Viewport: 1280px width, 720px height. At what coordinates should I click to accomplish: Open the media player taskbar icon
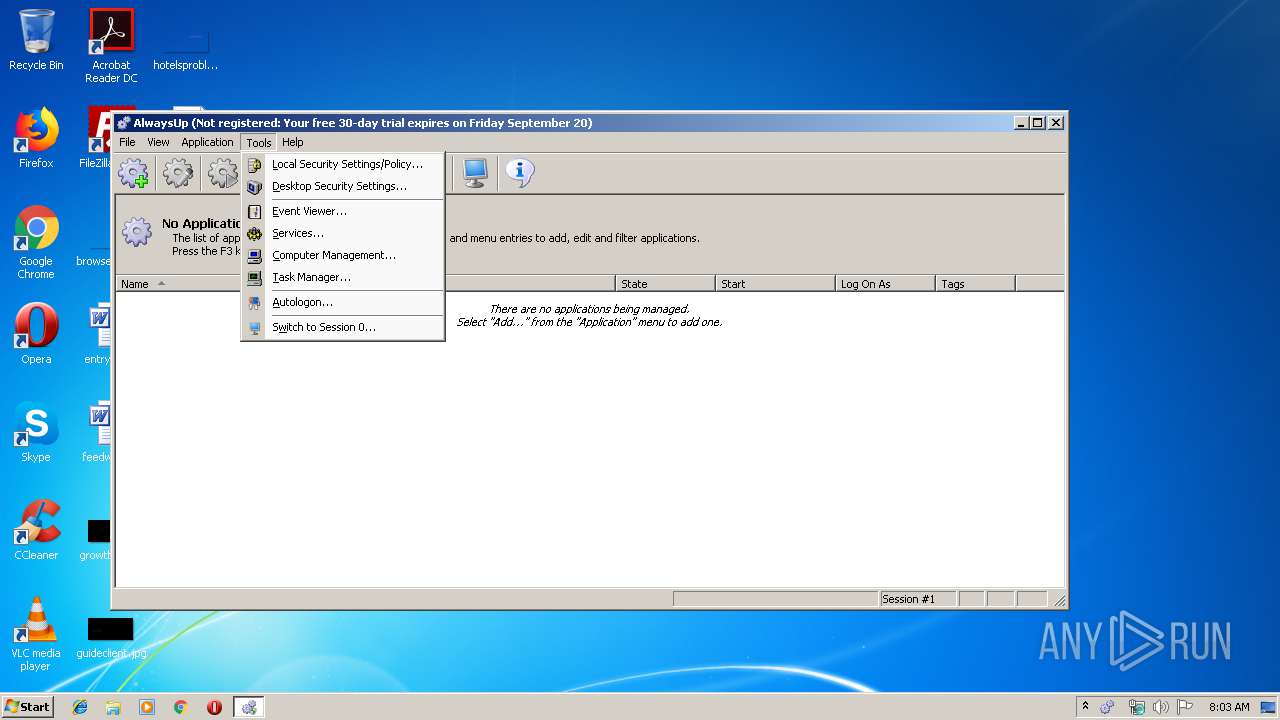pyautogui.click(x=147, y=707)
